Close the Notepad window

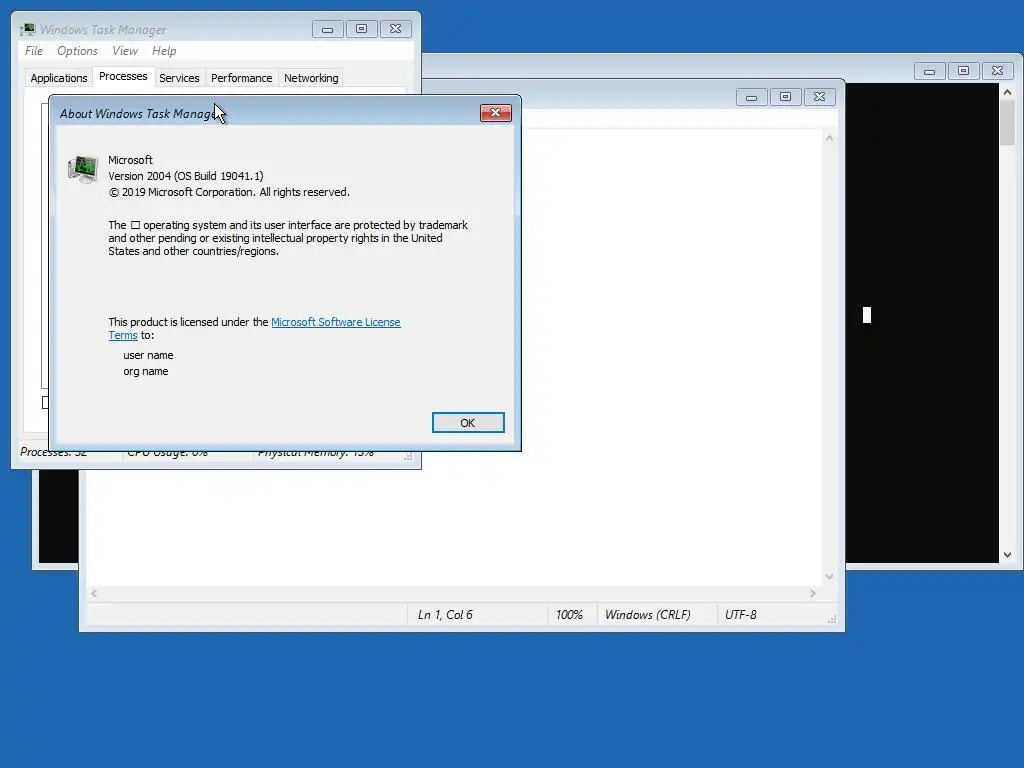coord(820,97)
